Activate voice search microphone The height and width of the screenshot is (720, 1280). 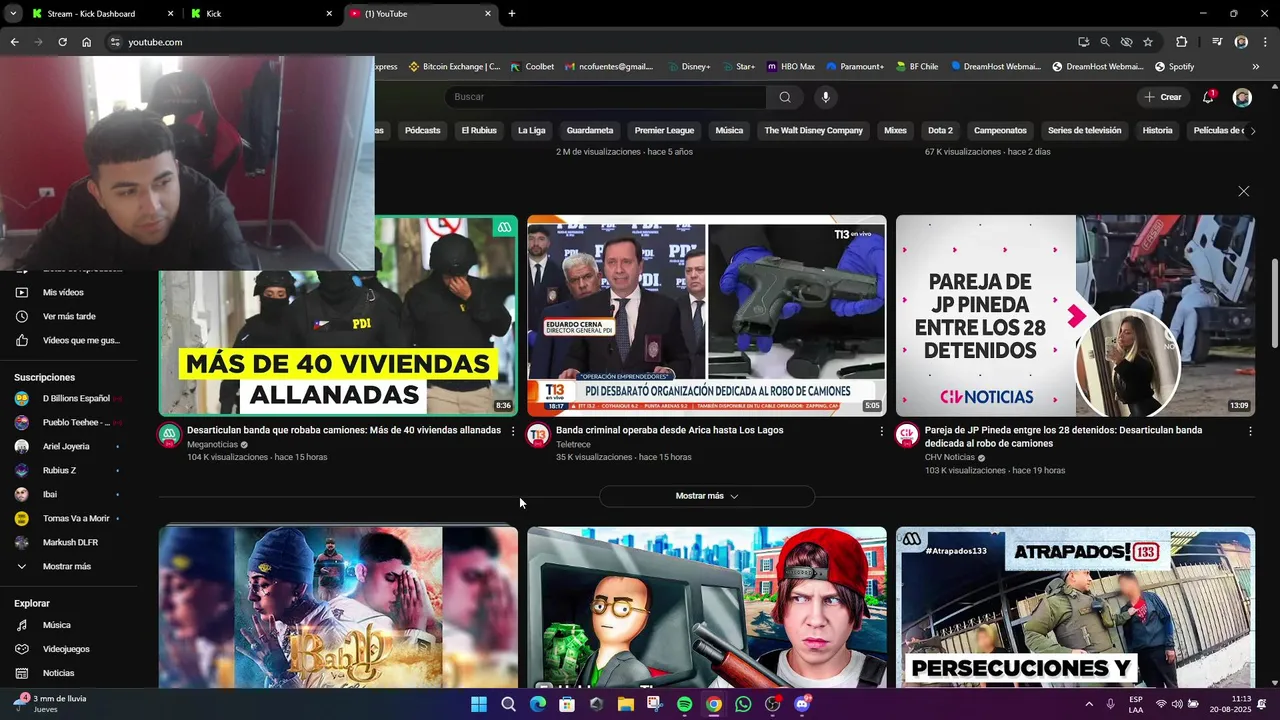825,97
